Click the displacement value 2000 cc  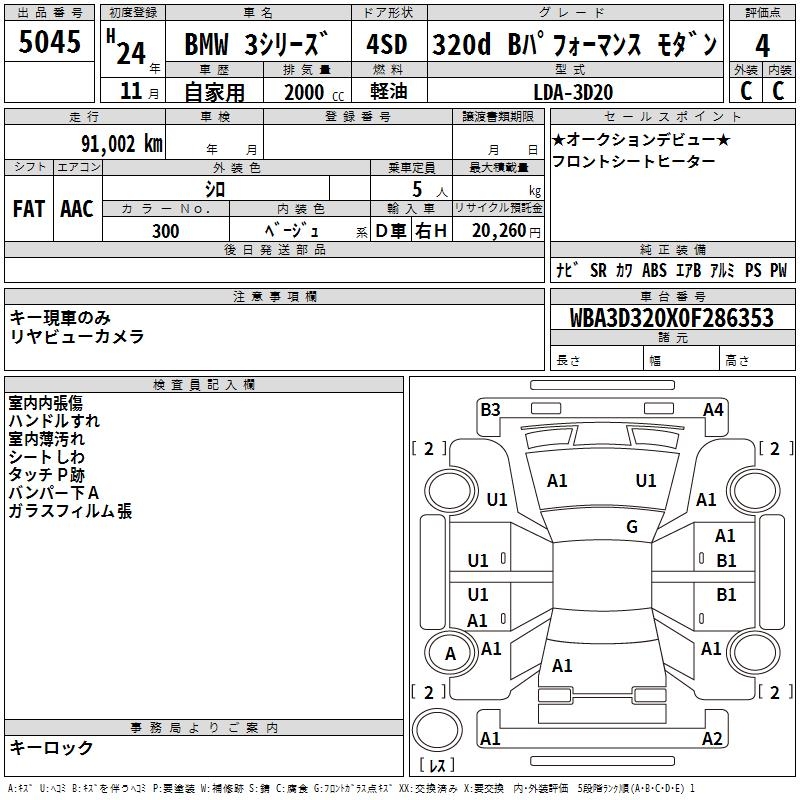[x=314, y=92]
